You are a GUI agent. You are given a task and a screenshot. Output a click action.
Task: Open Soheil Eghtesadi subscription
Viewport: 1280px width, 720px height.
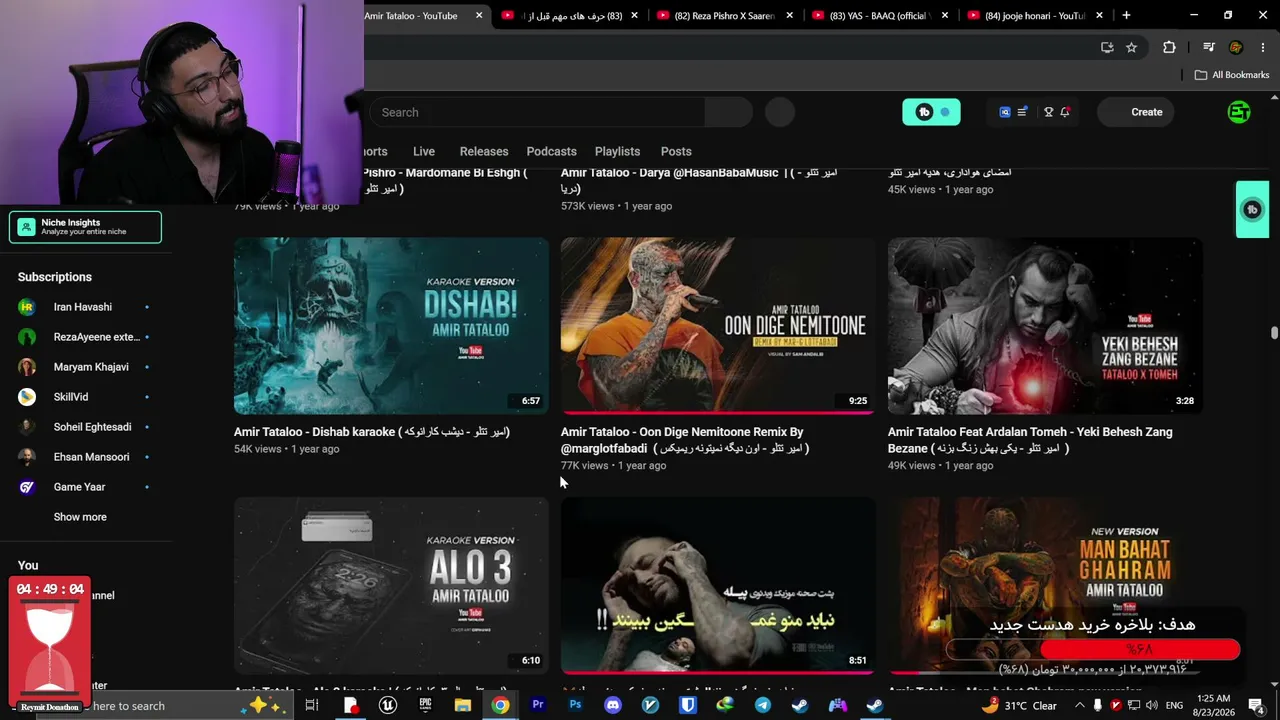click(x=84, y=427)
